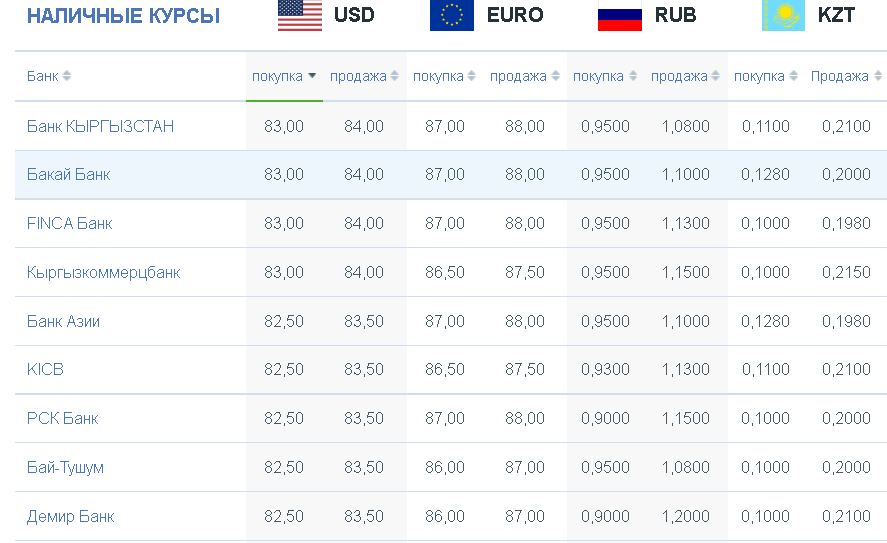Click the USD American flag icon
887x543 pixels.
pyautogui.click(x=300, y=15)
